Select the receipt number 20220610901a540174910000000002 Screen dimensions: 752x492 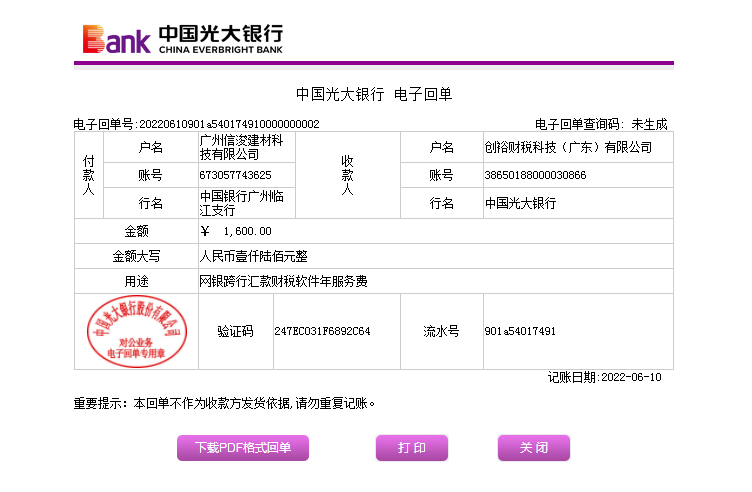tap(229, 124)
